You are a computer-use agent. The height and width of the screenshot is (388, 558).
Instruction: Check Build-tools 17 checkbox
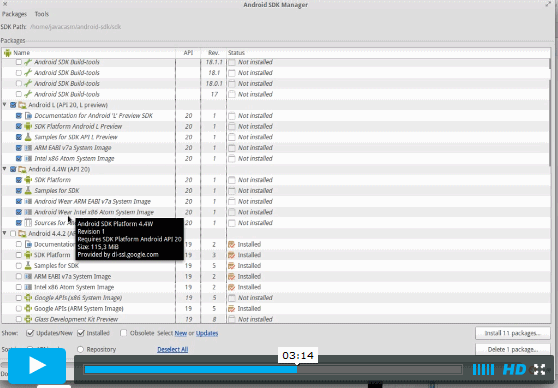pyautogui.click(x=19, y=94)
